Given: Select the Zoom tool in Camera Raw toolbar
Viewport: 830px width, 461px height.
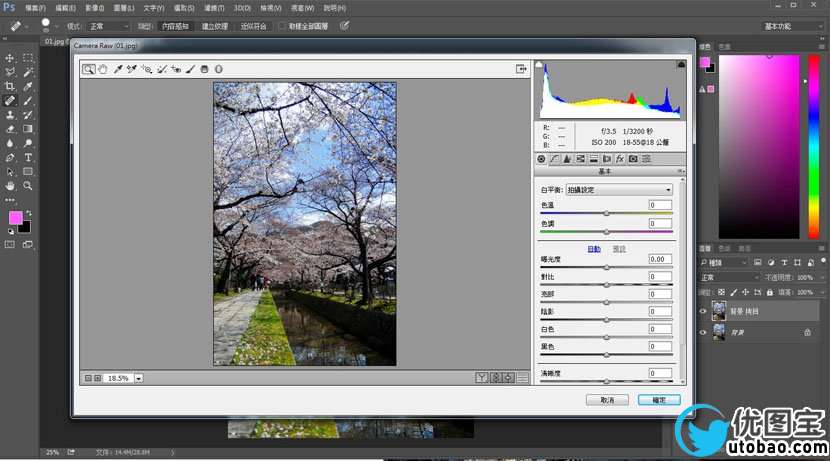Looking at the screenshot, I should point(88,69).
